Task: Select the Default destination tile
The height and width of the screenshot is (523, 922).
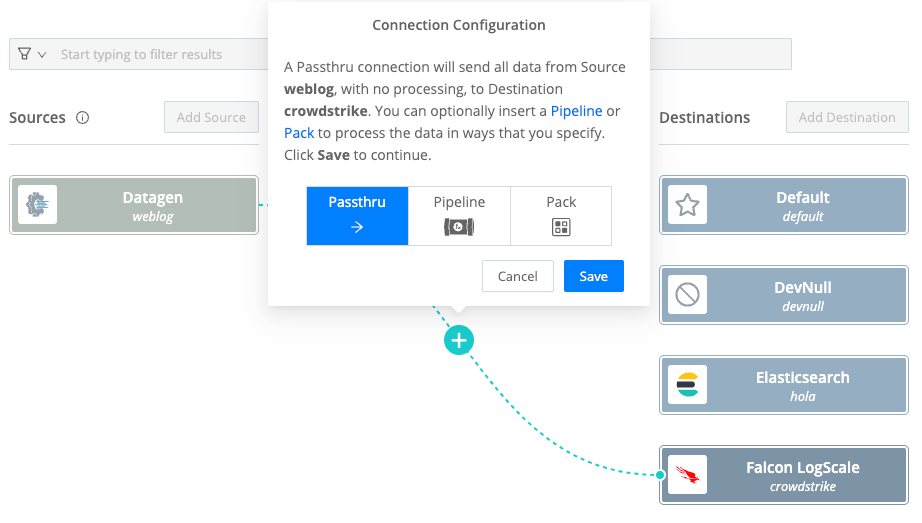Action: point(784,205)
